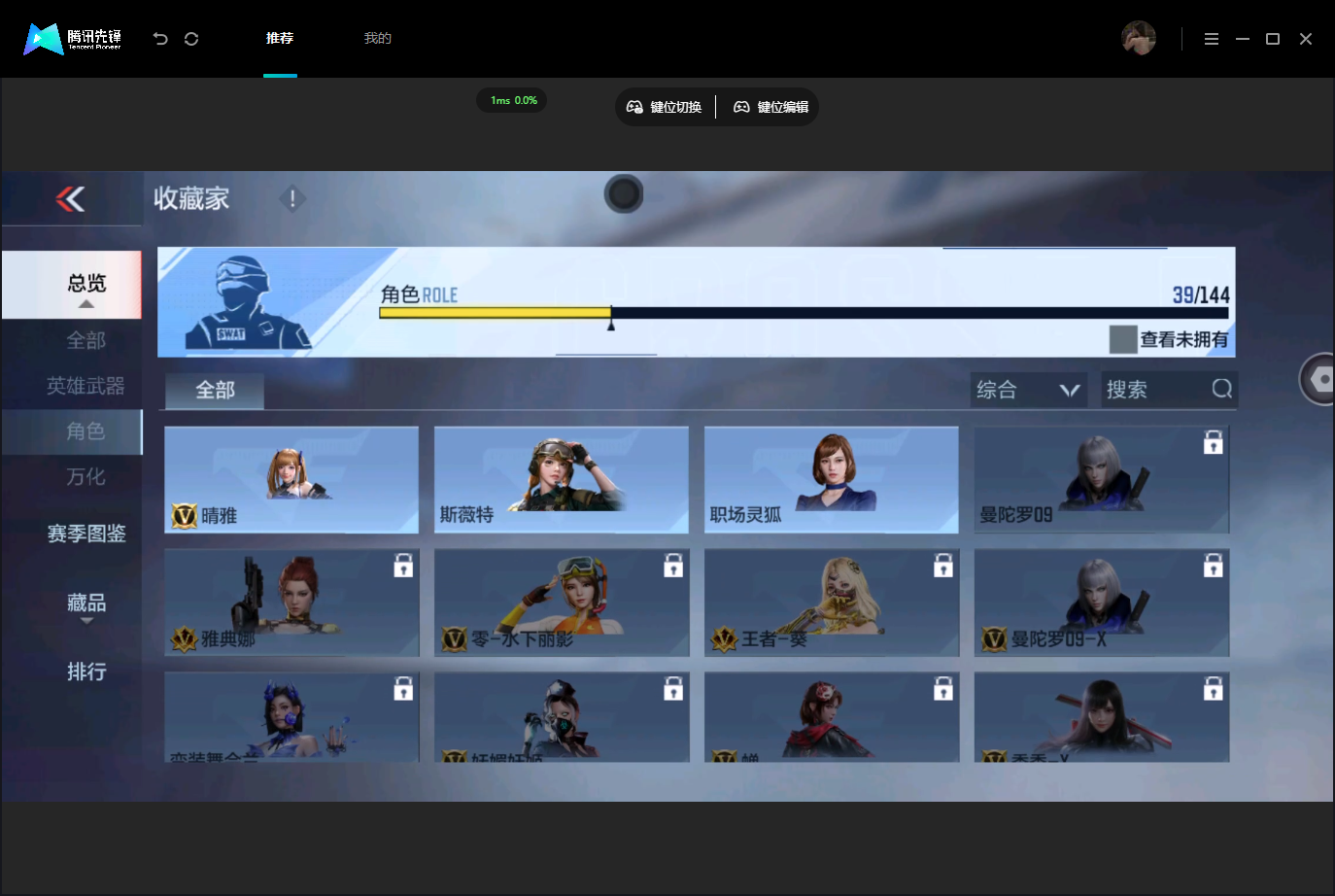
Task: Click the lock icon on 雅典娜 card
Action: [x=403, y=566]
